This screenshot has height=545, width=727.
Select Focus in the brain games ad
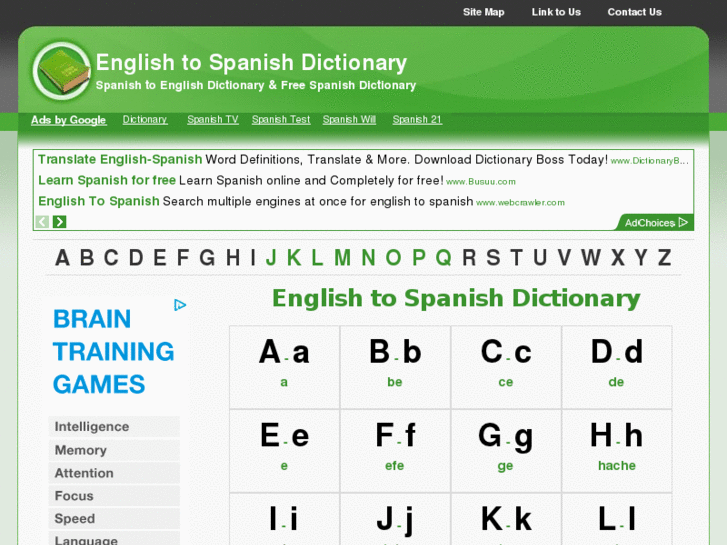tap(114, 496)
